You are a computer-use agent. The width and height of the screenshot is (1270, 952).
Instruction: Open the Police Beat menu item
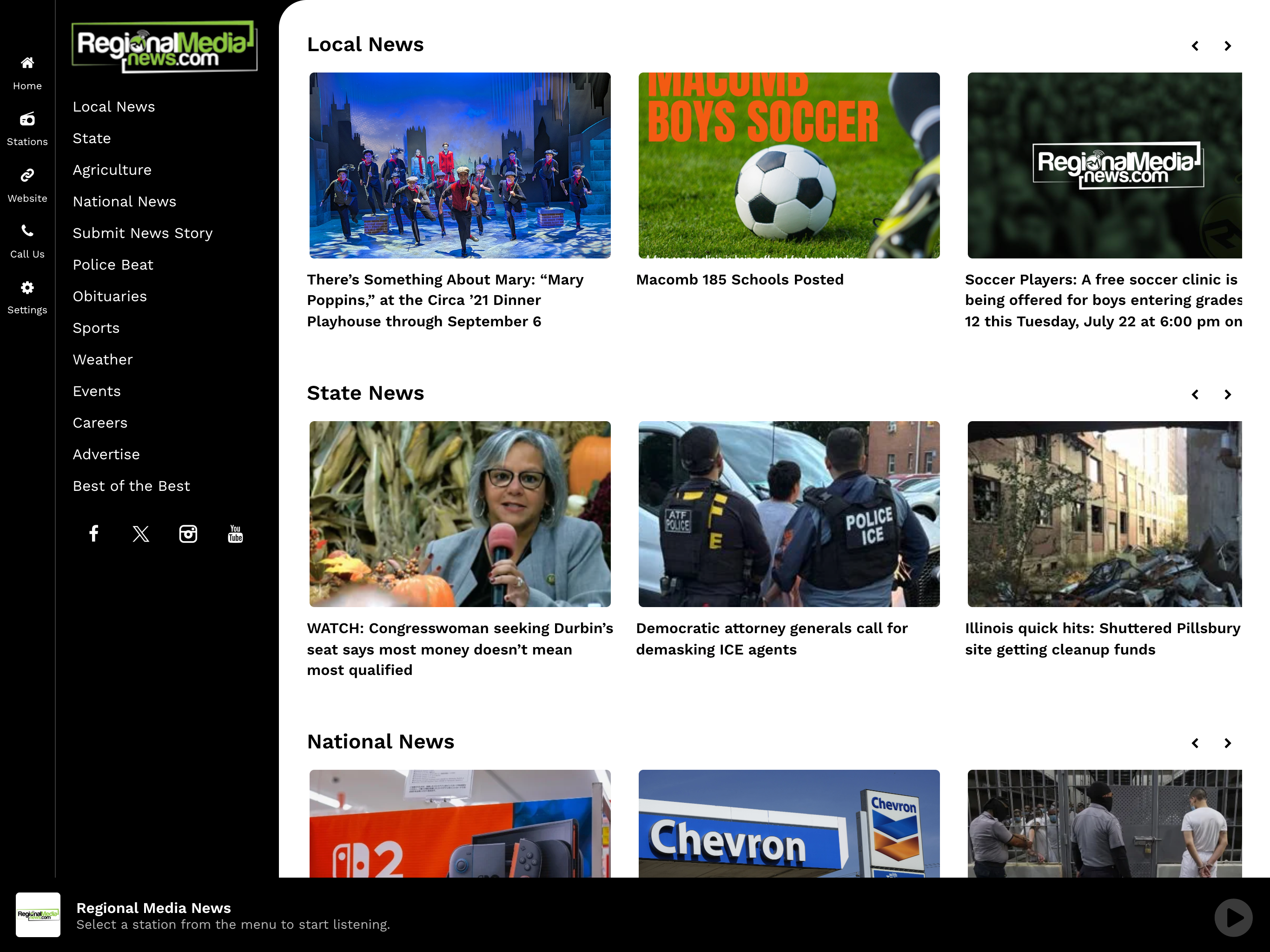point(113,264)
